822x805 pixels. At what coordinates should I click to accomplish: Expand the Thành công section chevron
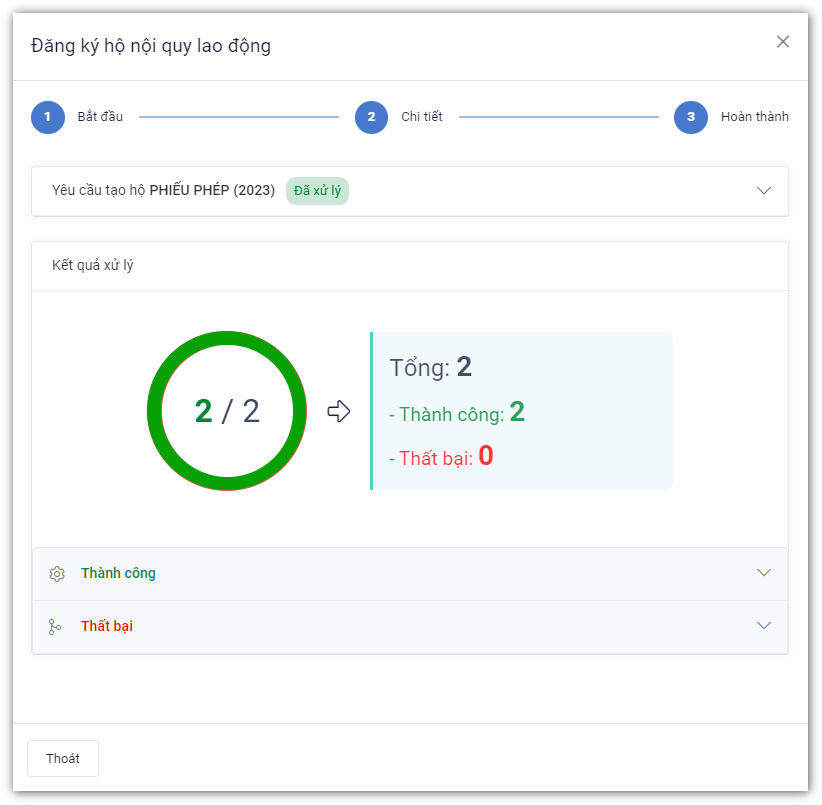pyautogui.click(x=764, y=573)
